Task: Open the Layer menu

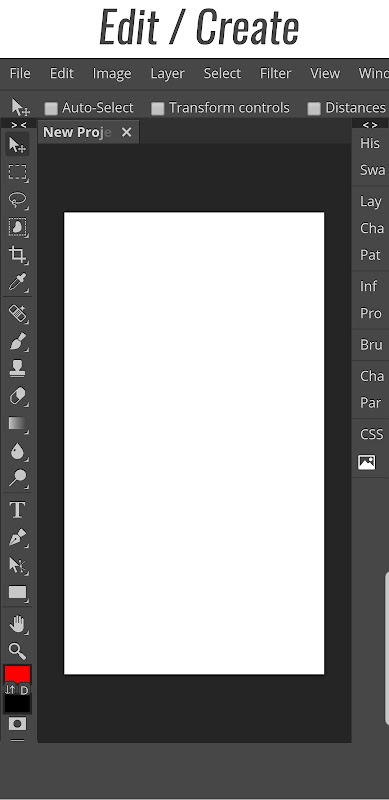Action: tap(167, 73)
